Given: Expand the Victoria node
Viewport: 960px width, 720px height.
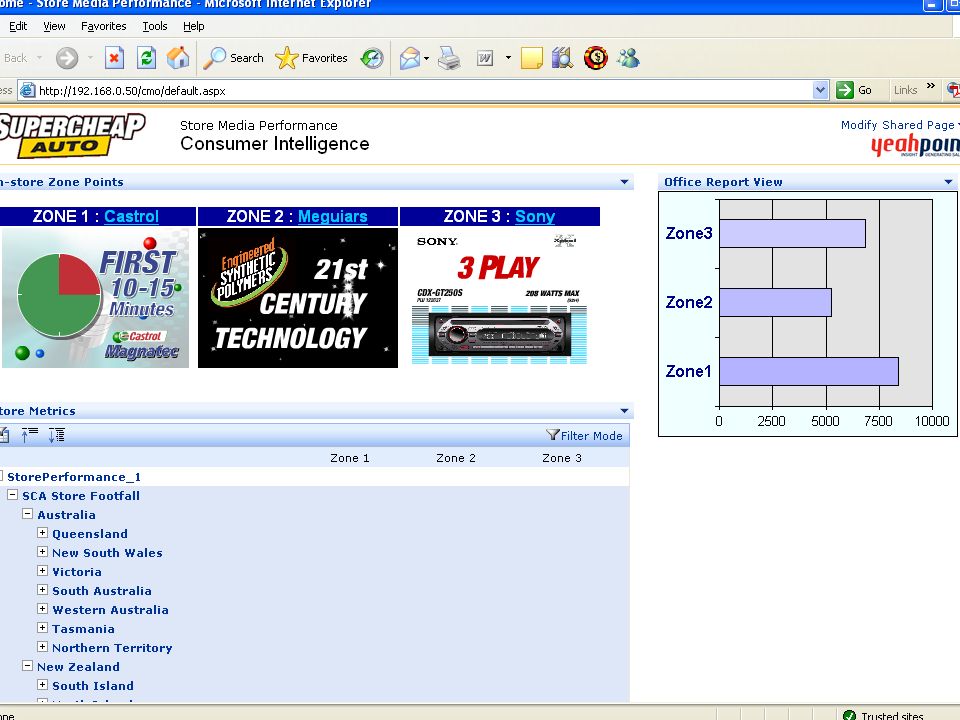Looking at the screenshot, I should point(42,571).
